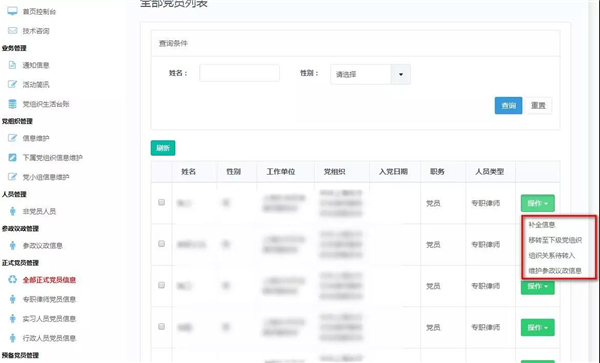Viewport: 600px width, 363px height.
Task: Open 行政人员党员信息 person icon
Action: click(x=13, y=338)
